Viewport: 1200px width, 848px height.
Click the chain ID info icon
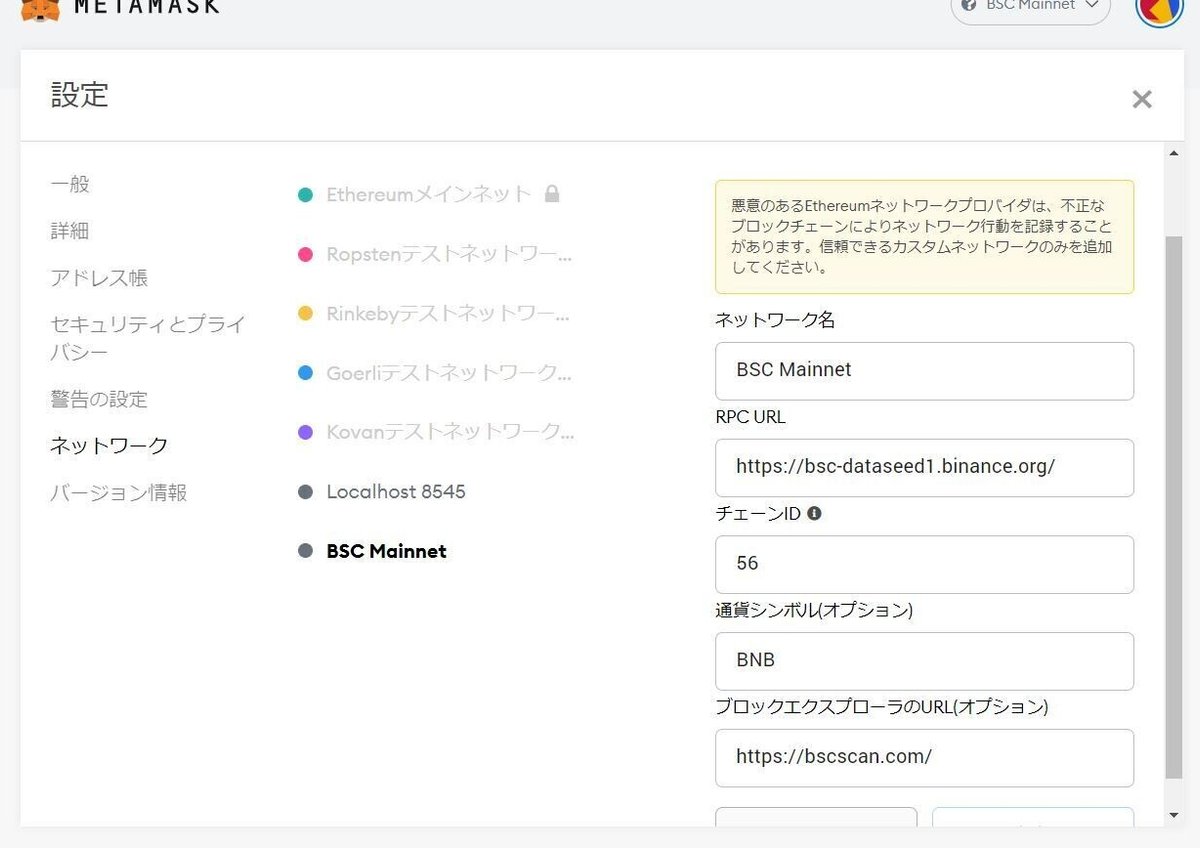(x=815, y=513)
